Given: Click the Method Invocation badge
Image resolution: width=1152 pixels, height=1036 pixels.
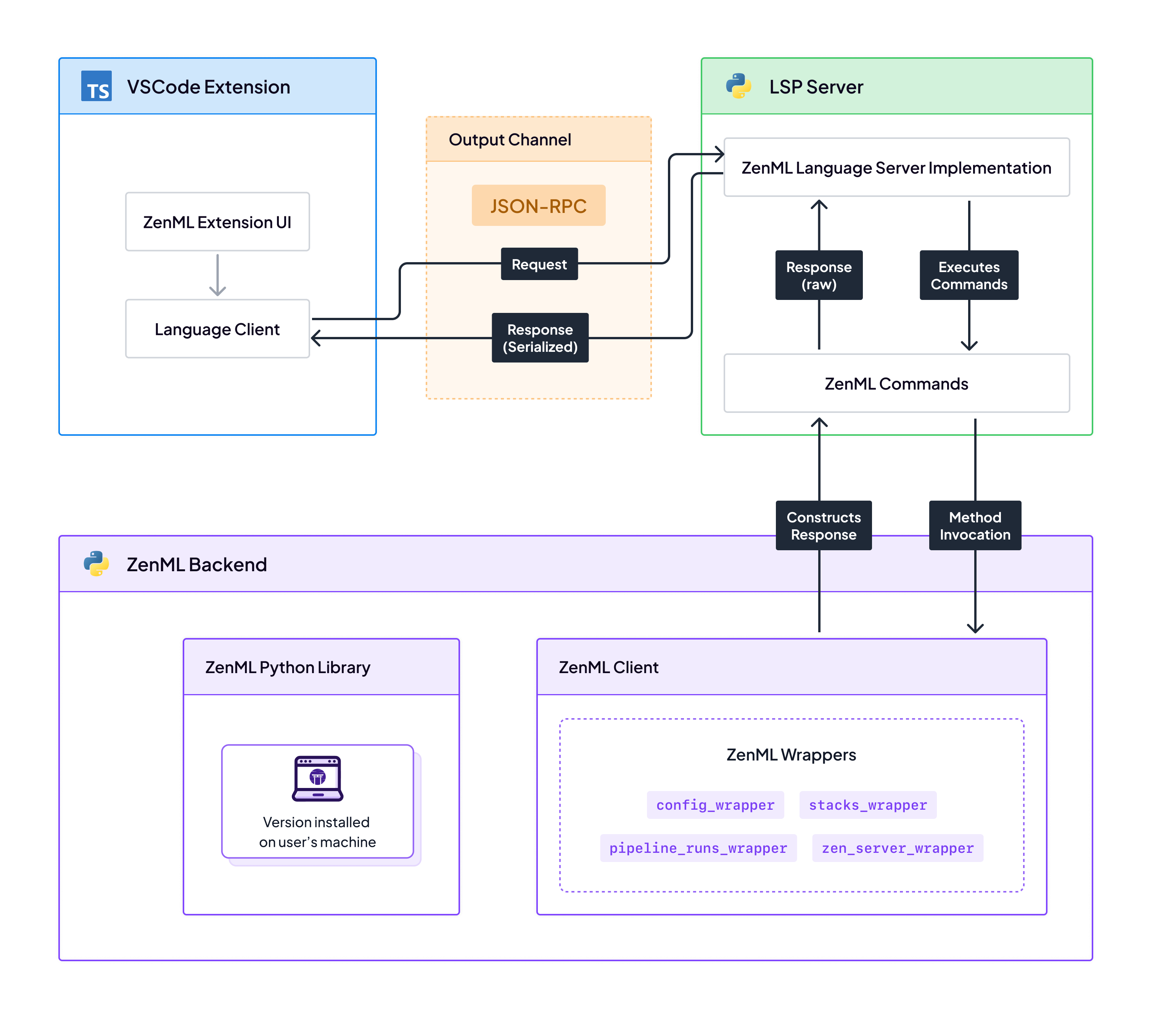Looking at the screenshot, I should 975,525.
